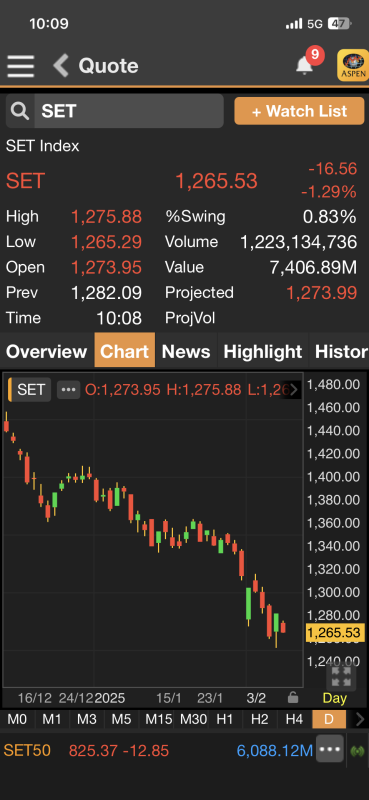Tap the ASPEN logo icon
This screenshot has height=800, width=369.
click(x=353, y=65)
